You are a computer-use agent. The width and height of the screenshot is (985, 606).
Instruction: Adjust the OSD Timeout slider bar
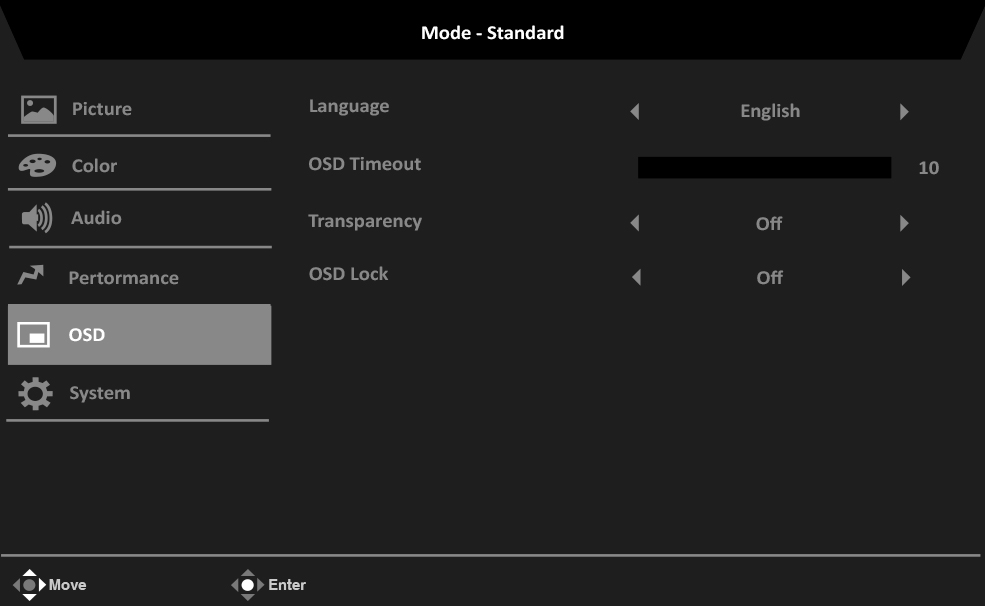point(764,167)
